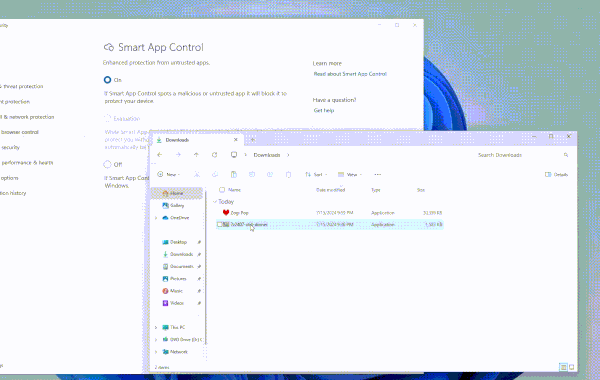This screenshot has width=600, height=380.
Task: Unpin Desktop from quick access
Action: pyautogui.click(x=199, y=242)
